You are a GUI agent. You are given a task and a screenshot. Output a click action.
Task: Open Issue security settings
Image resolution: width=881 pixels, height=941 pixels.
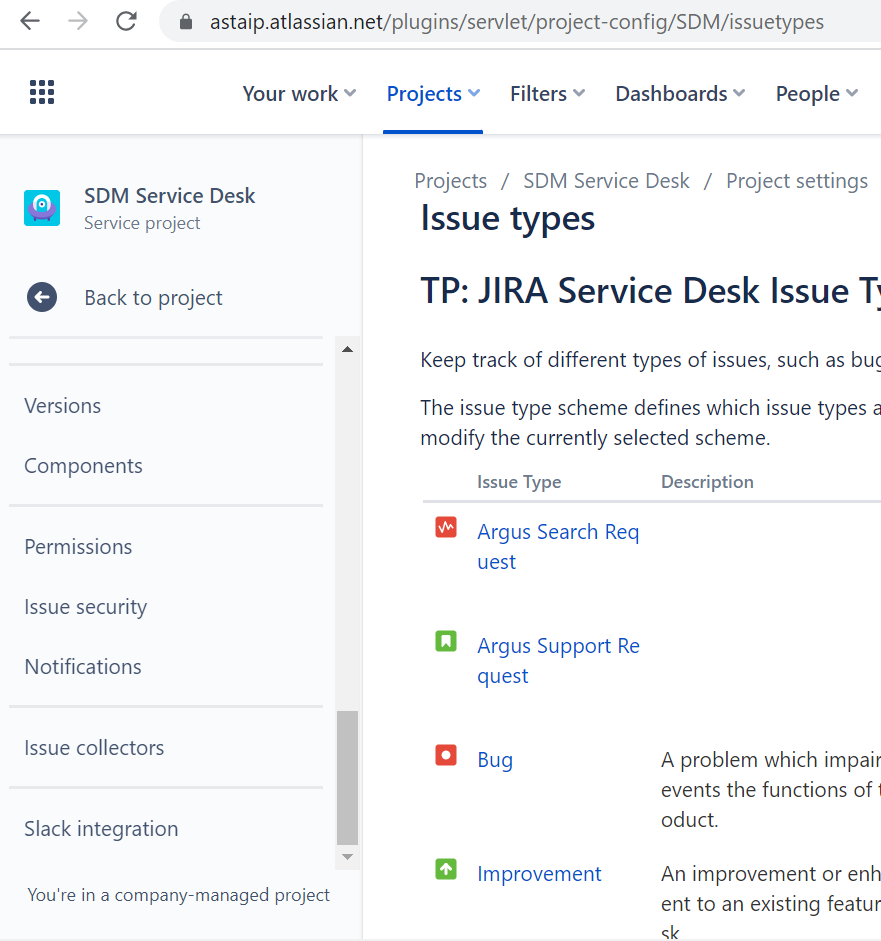pos(86,607)
